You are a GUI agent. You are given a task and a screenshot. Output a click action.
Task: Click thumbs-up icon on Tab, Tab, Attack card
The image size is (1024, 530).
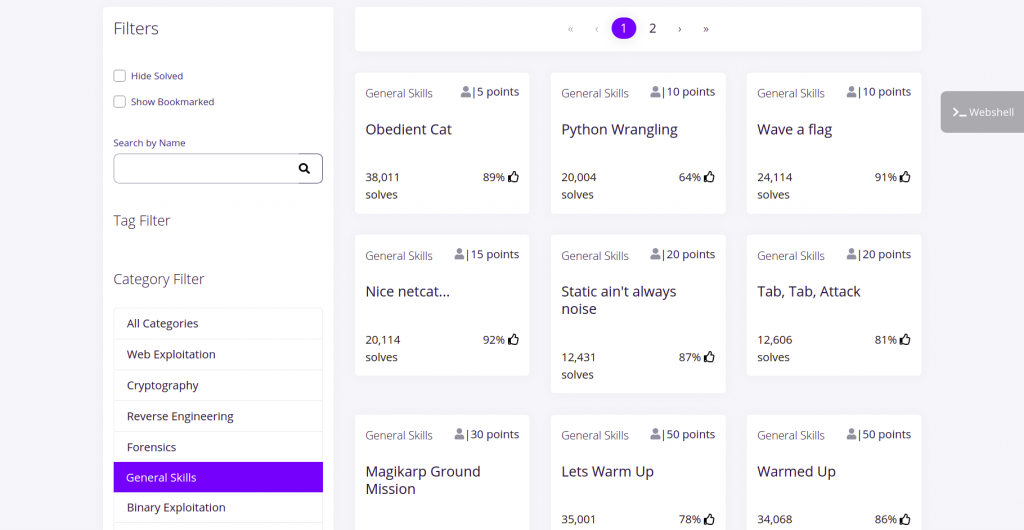pos(906,340)
